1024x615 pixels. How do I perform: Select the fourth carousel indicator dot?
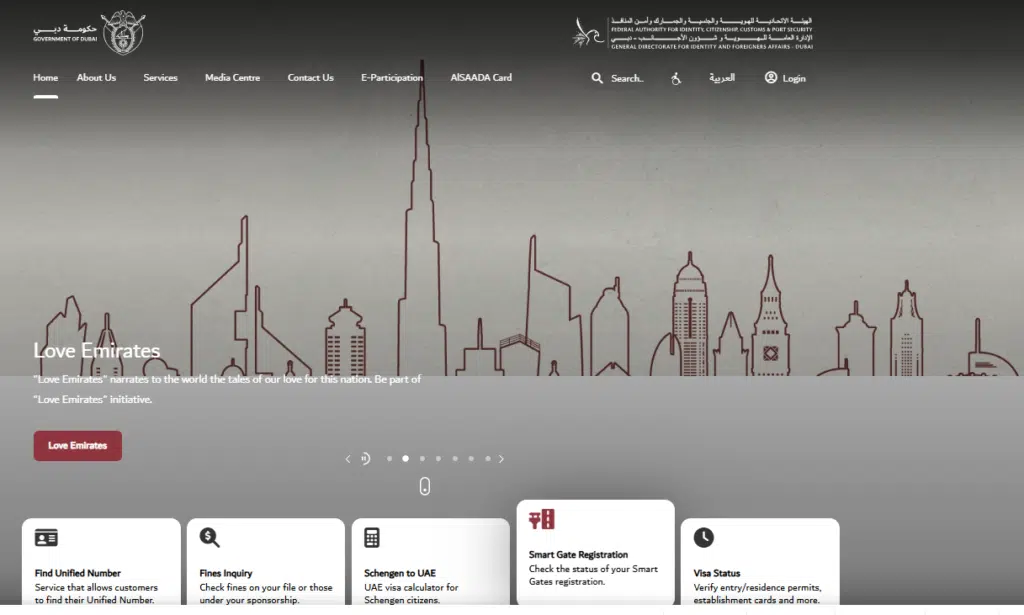438,458
